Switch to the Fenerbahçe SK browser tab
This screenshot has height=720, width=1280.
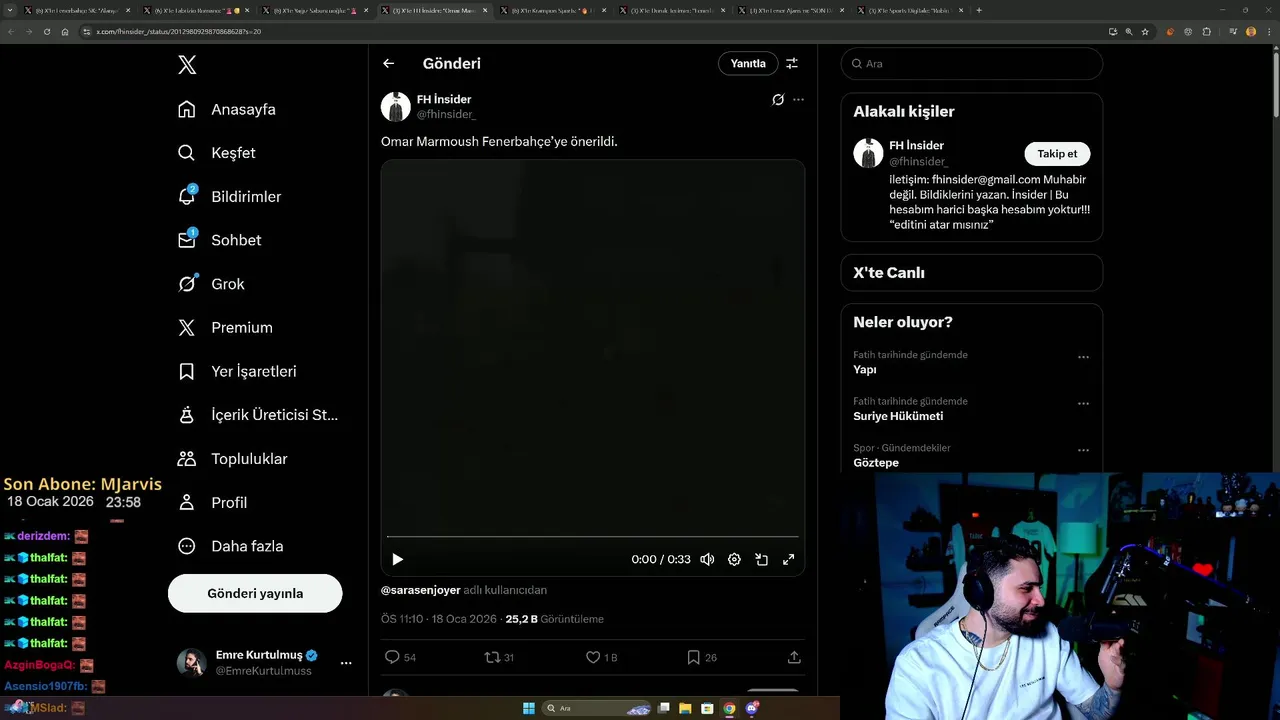tap(77, 10)
